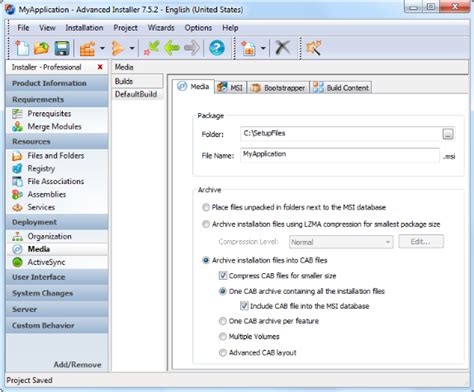Expand the User Interface section

(x=57, y=277)
